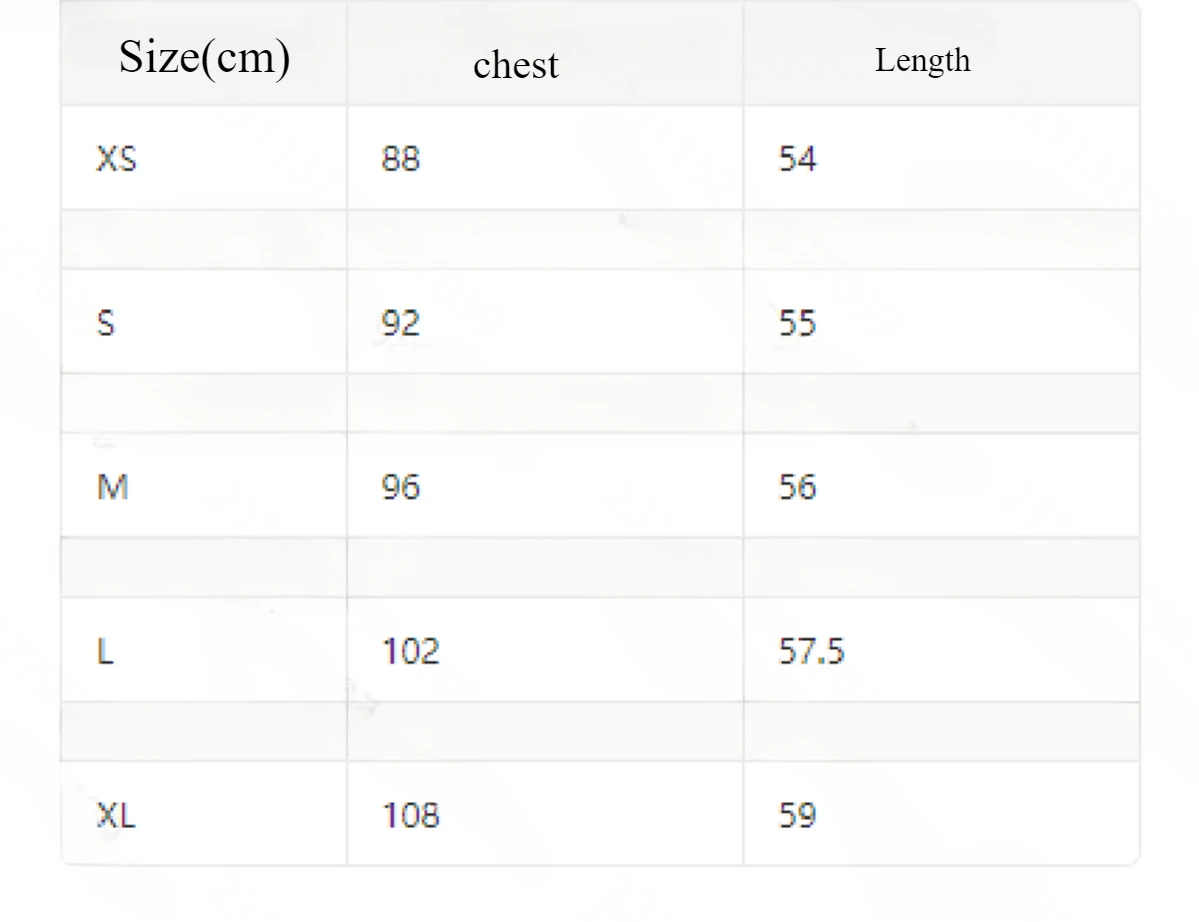
Task: Click the empty row above XL
Action: point(600,732)
